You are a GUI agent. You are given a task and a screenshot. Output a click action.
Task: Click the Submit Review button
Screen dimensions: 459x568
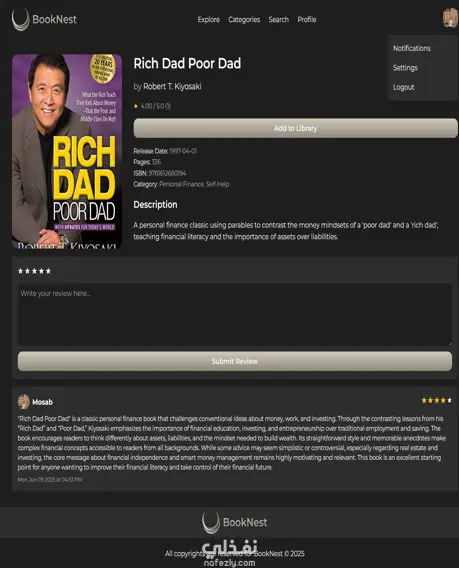235,361
